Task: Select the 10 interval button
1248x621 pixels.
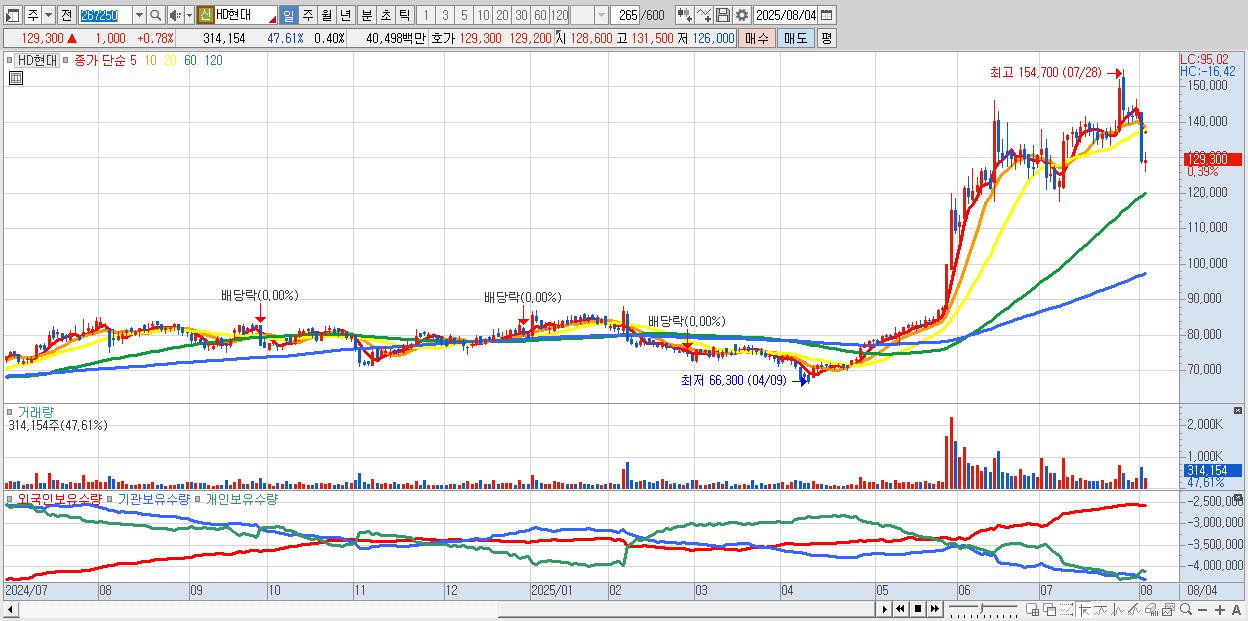Action: 483,15
